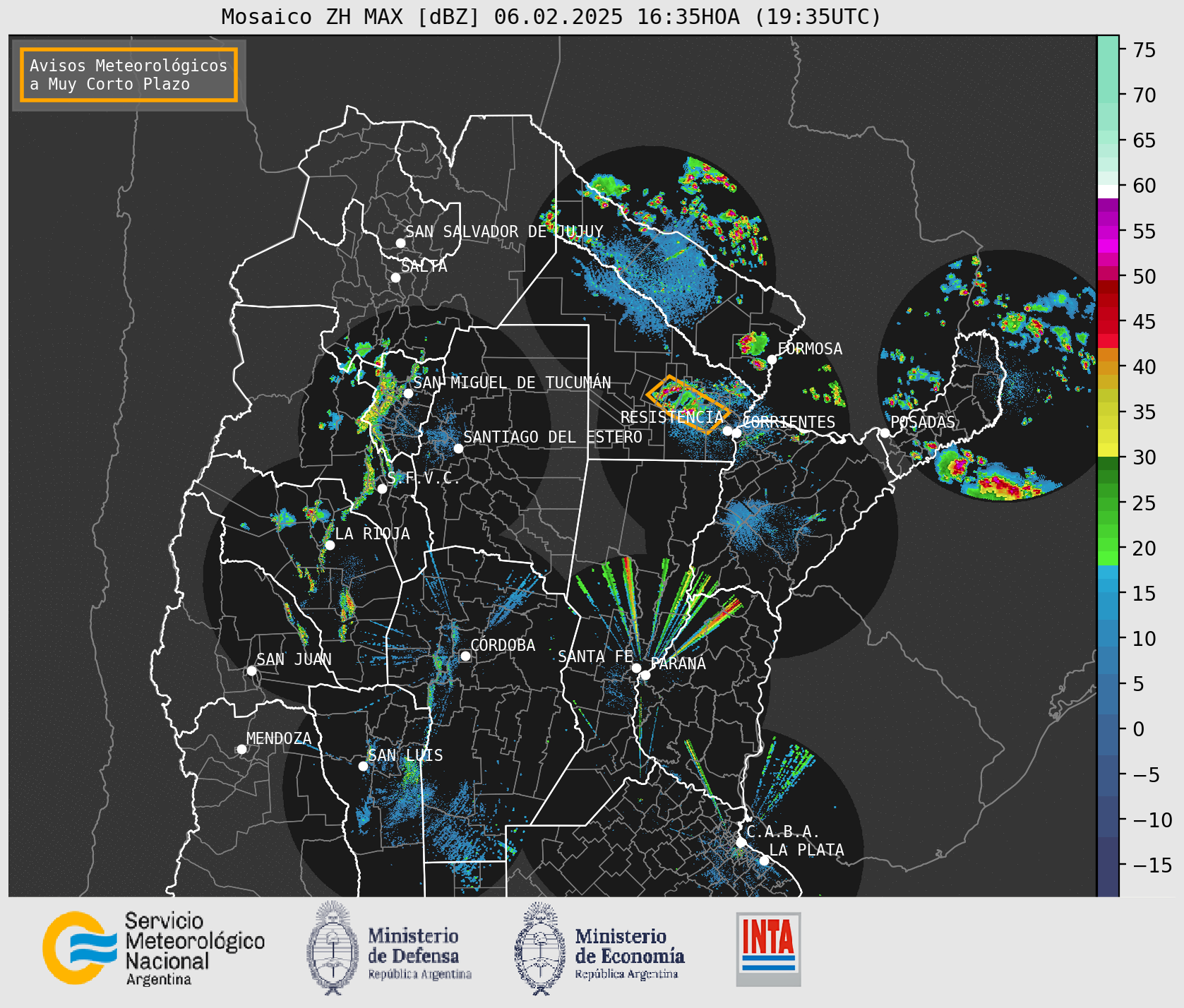
Task: Click the LA PLATA label text
Action: (x=806, y=850)
